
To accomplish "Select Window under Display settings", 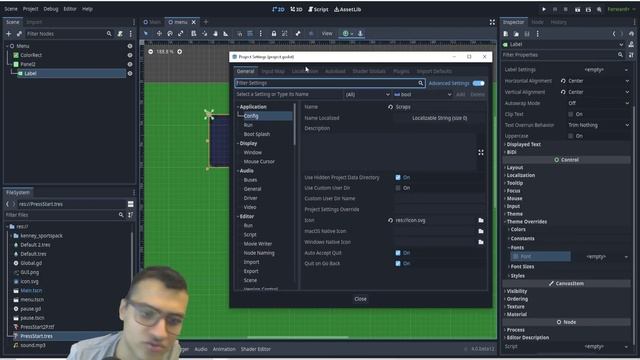I will coord(253,153).
